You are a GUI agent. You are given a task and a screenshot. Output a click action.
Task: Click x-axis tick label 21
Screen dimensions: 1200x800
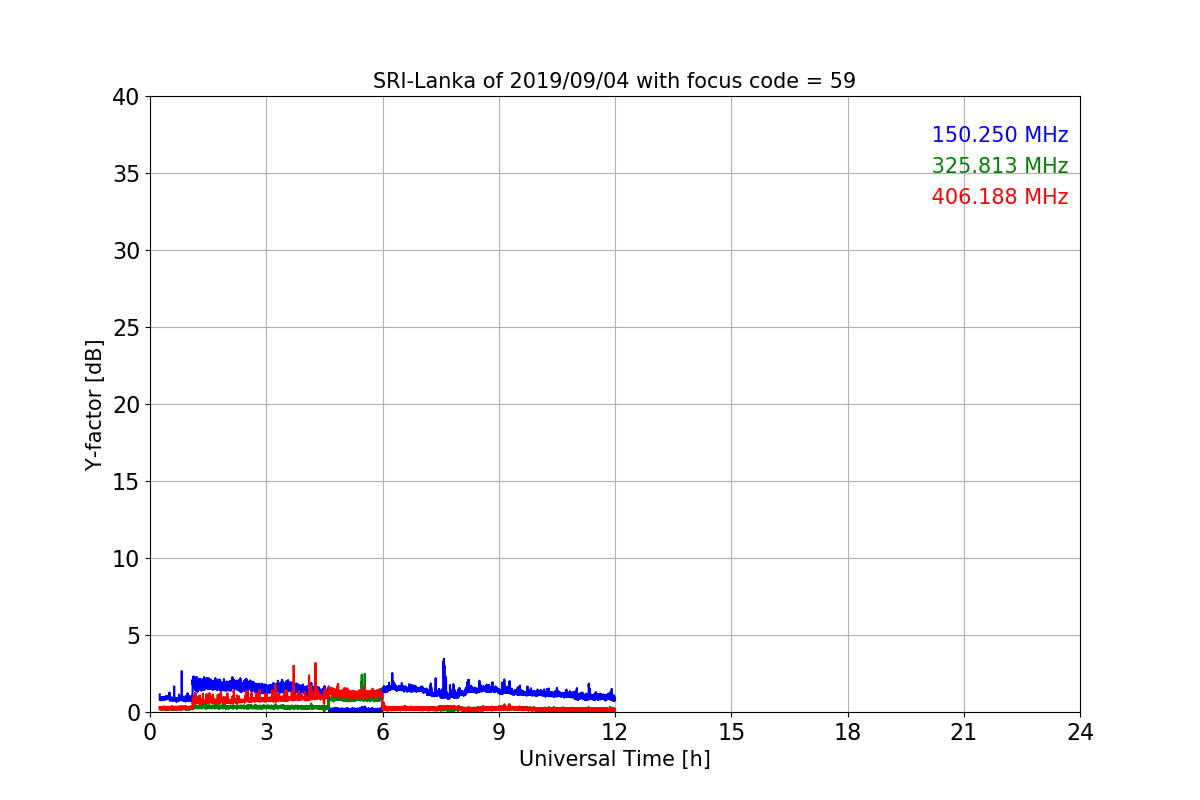tap(964, 732)
